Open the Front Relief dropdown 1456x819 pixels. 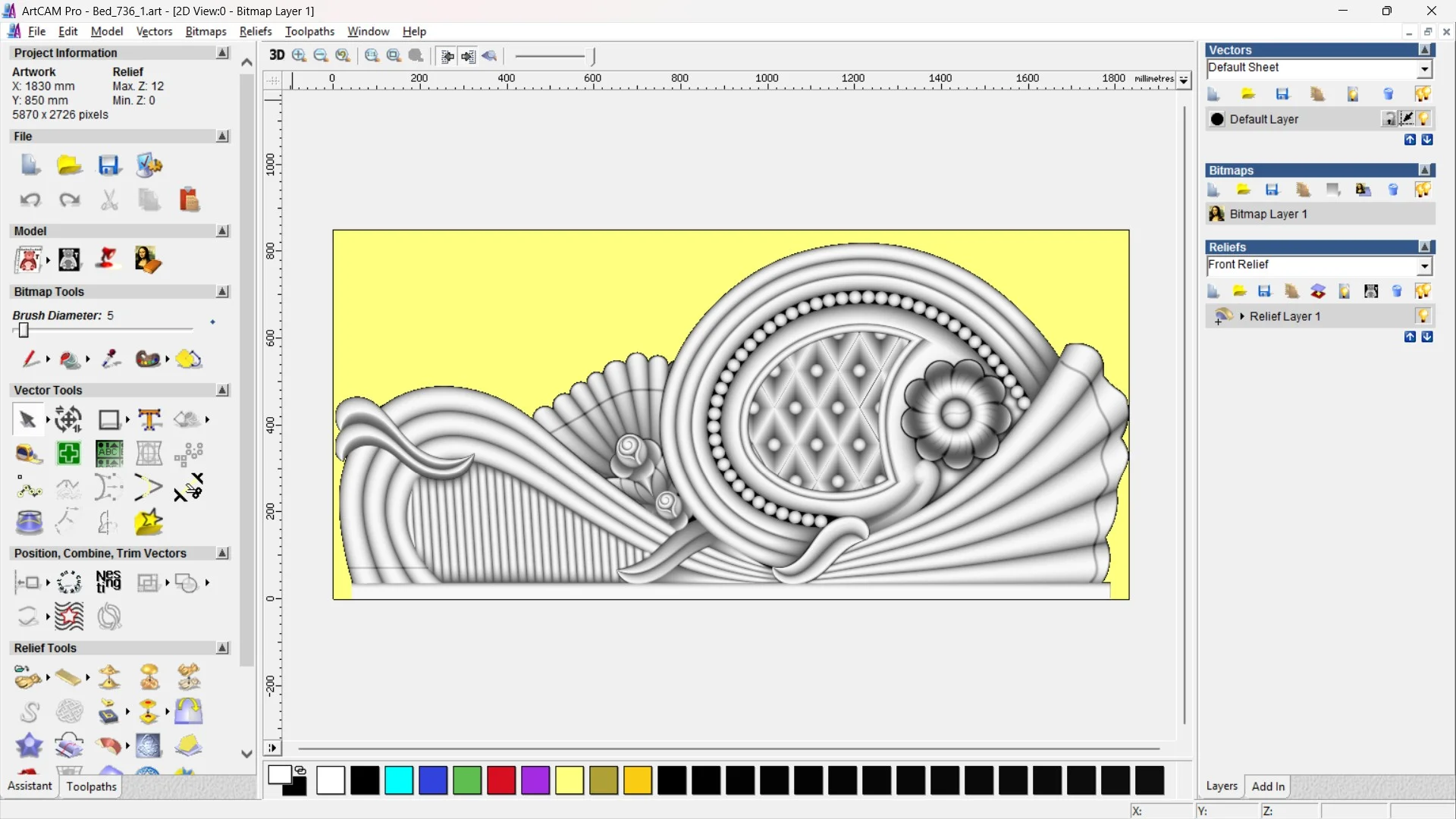coord(1424,266)
